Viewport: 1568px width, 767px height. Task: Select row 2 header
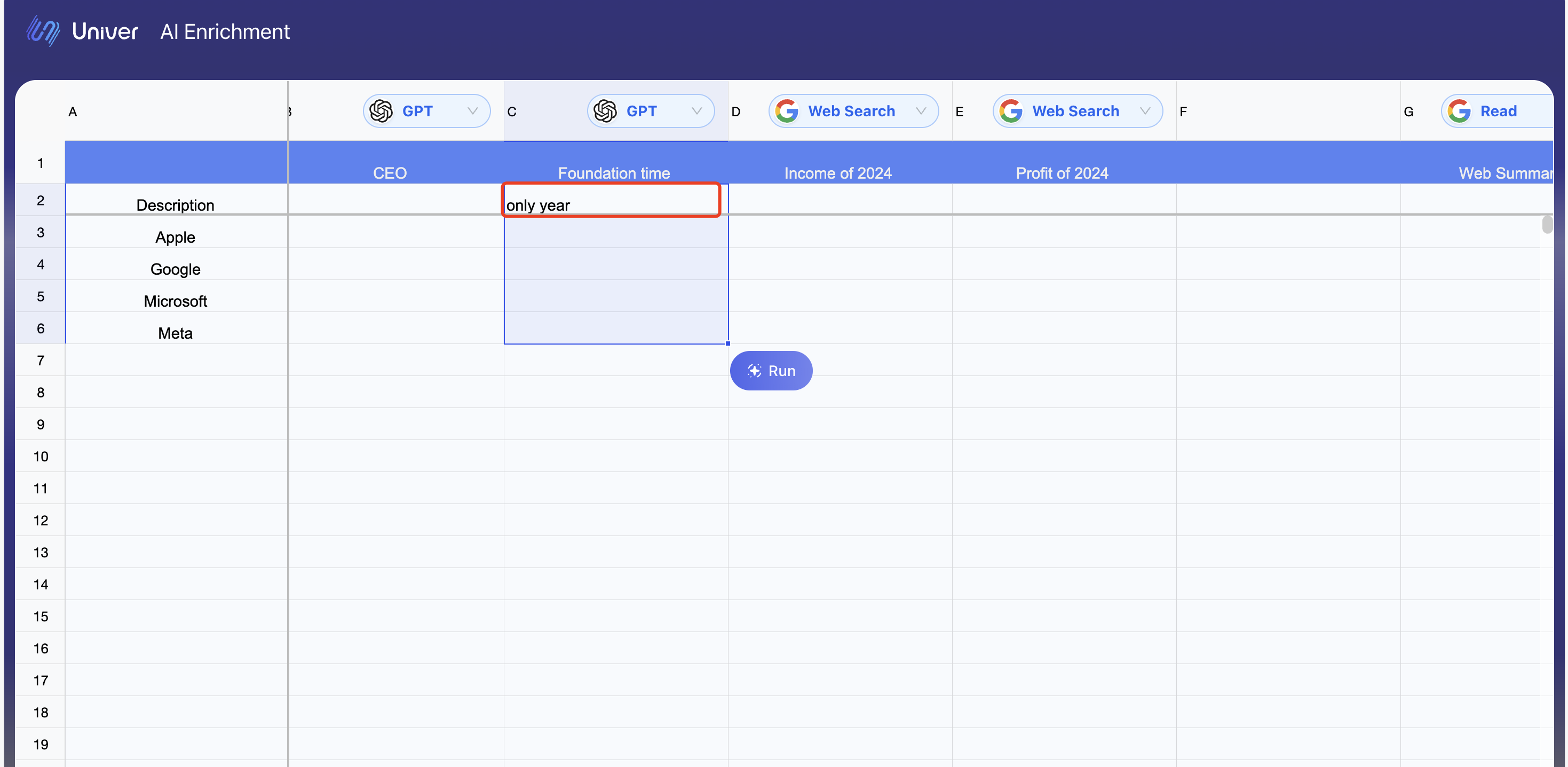[40, 200]
